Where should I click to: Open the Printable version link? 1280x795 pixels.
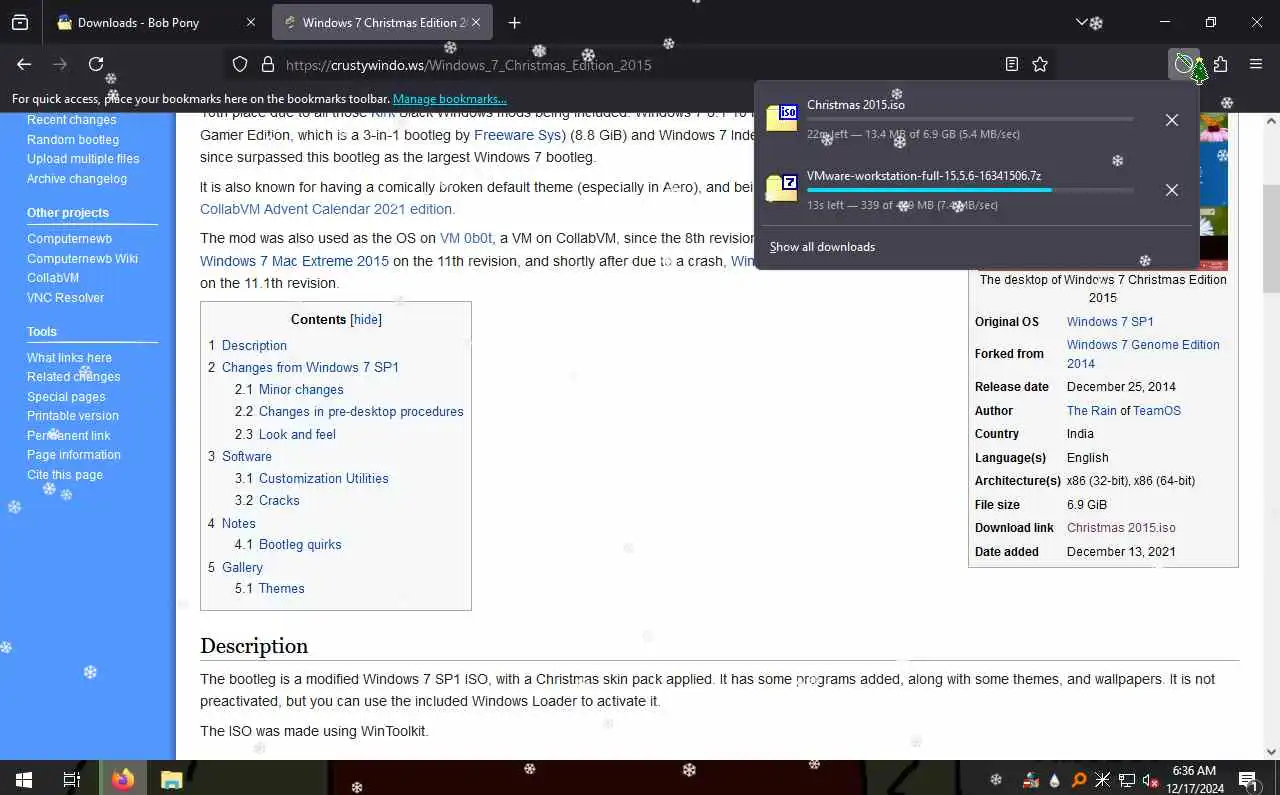click(x=73, y=416)
